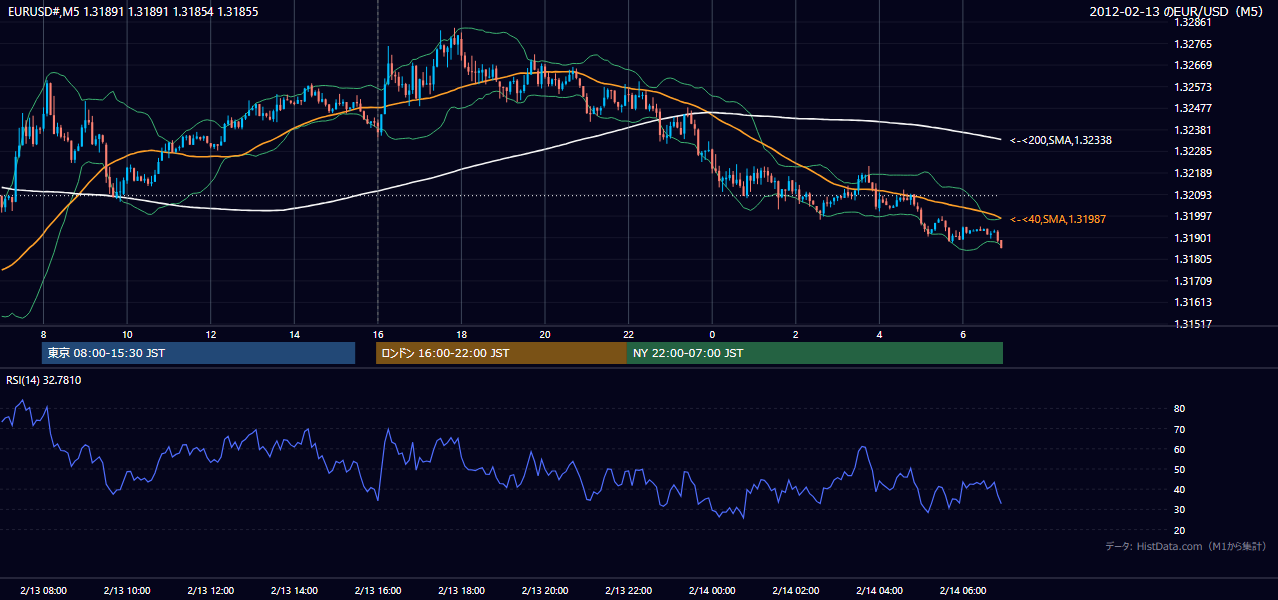Click the bottom time label 2/14 02:00

(x=795, y=591)
